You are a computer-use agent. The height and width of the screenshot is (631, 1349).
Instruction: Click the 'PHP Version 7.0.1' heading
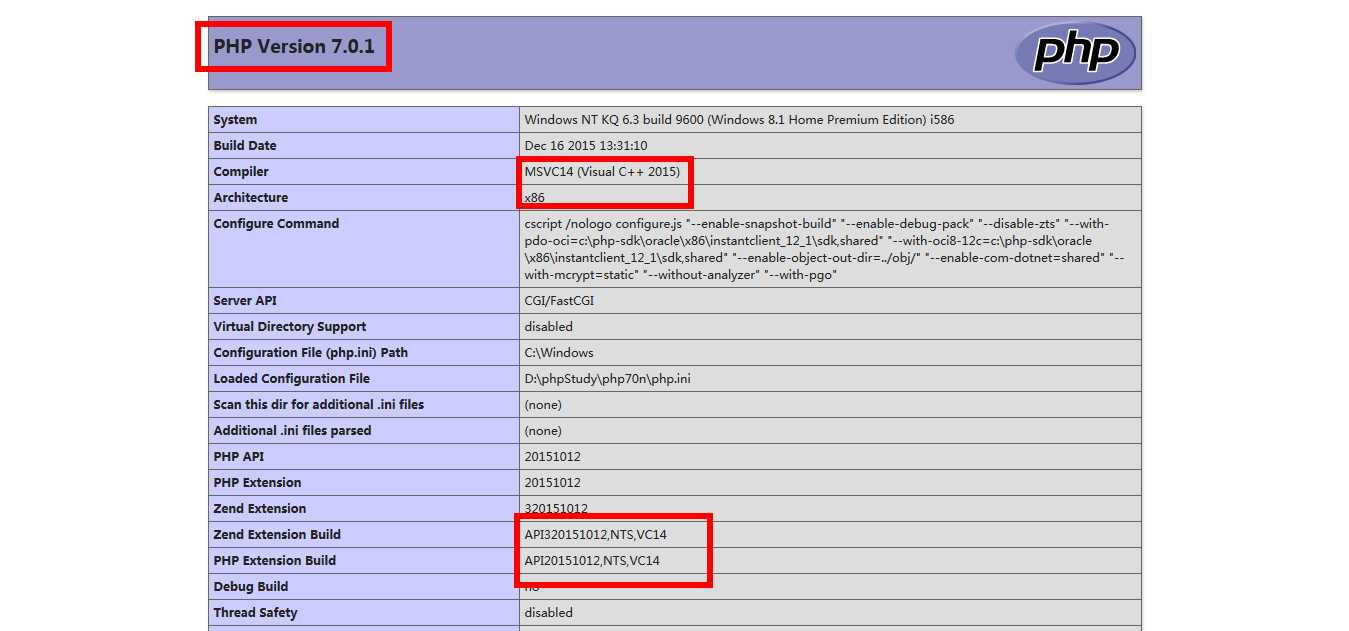point(294,46)
